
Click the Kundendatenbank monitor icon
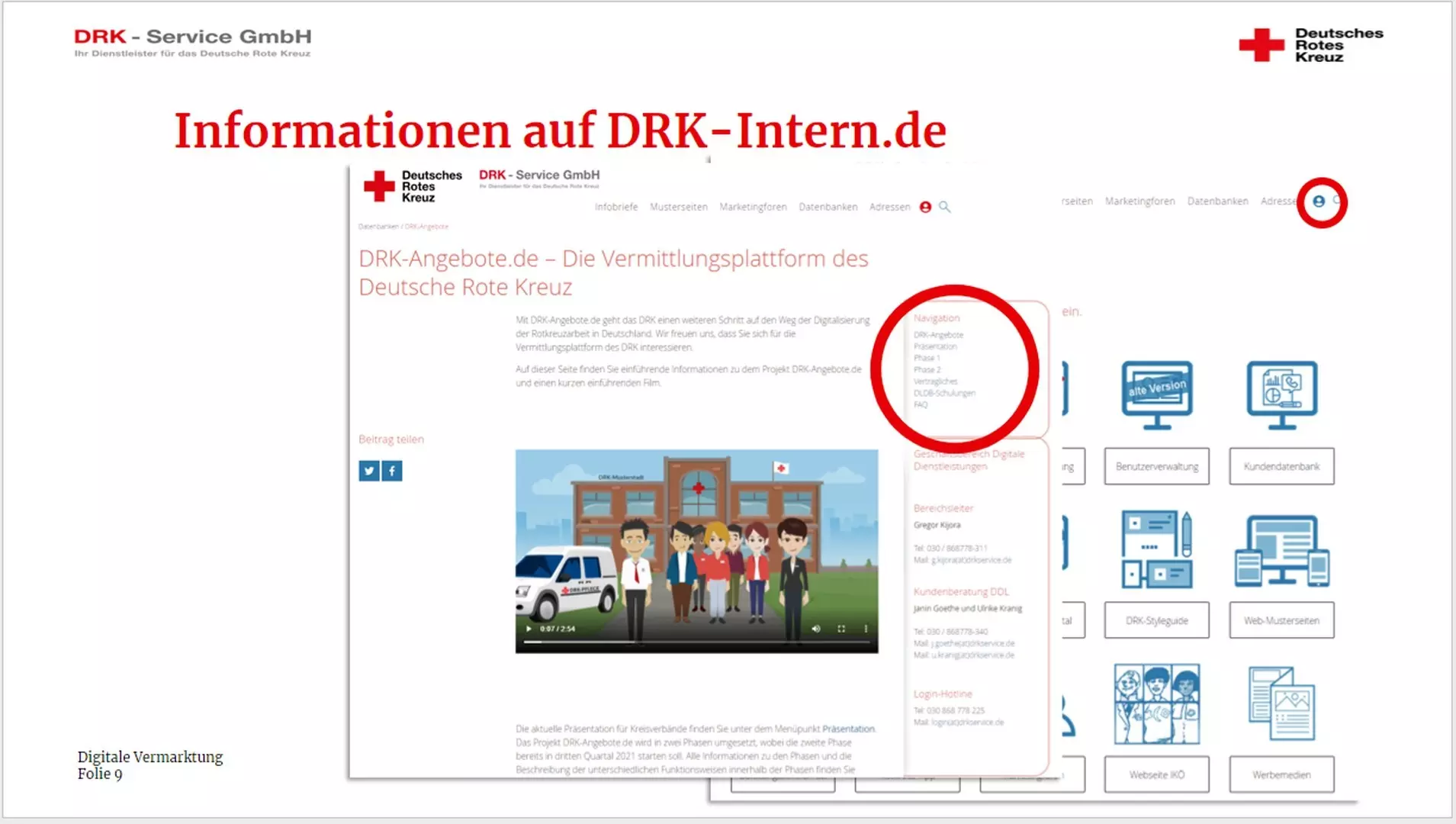[x=1281, y=394]
